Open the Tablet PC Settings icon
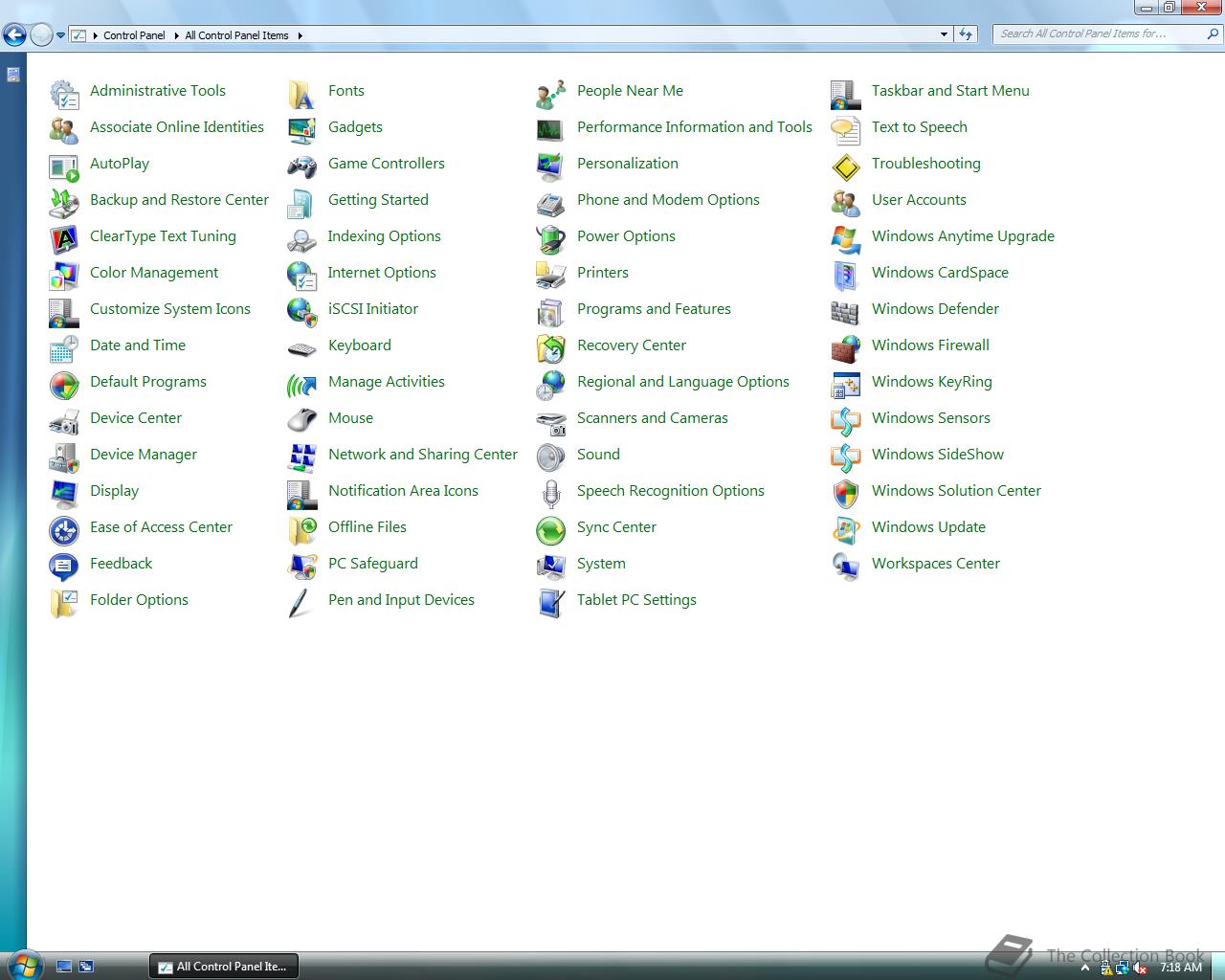The image size is (1225, 980). pos(550,603)
